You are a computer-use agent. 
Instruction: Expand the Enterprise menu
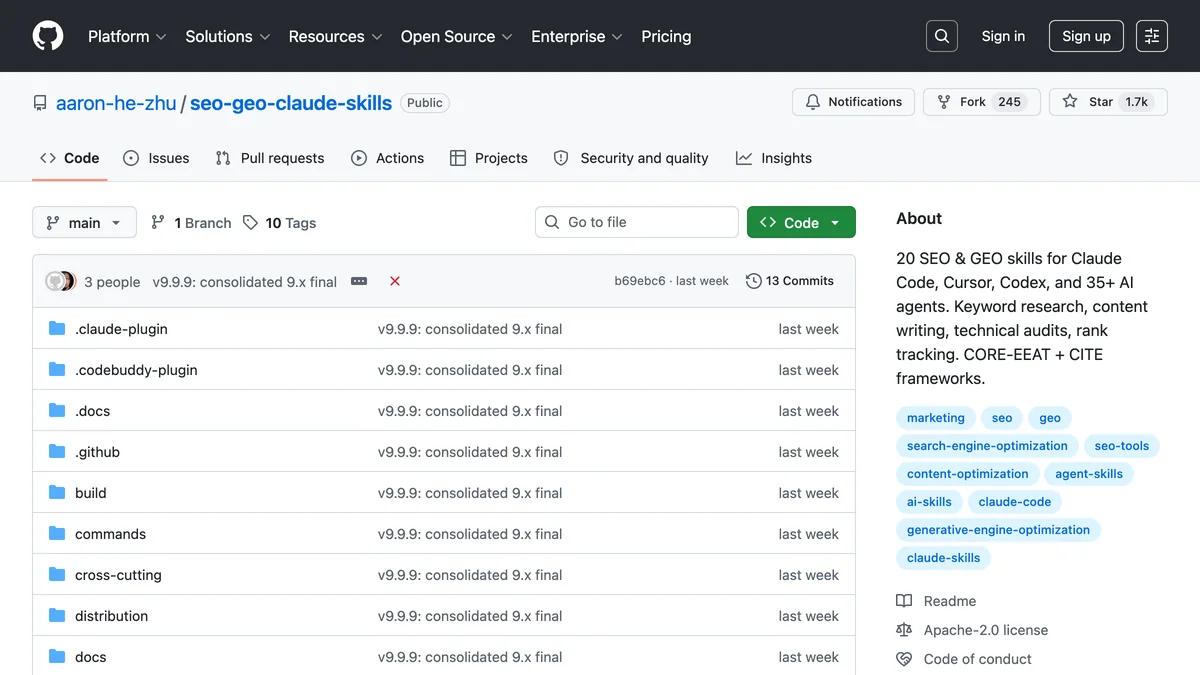[x=577, y=36]
